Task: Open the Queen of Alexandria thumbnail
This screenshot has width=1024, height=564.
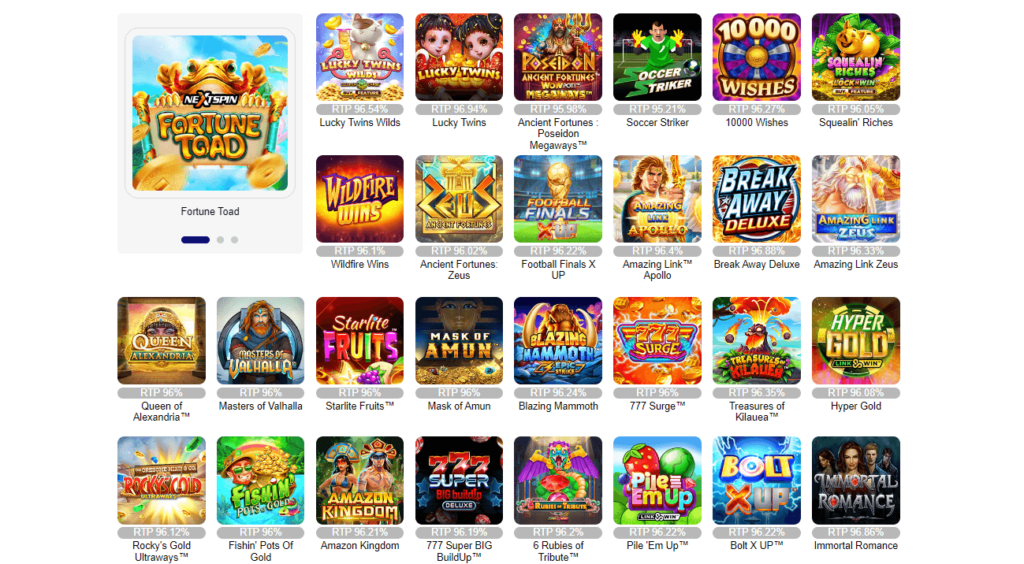Action: pyautogui.click(x=161, y=341)
